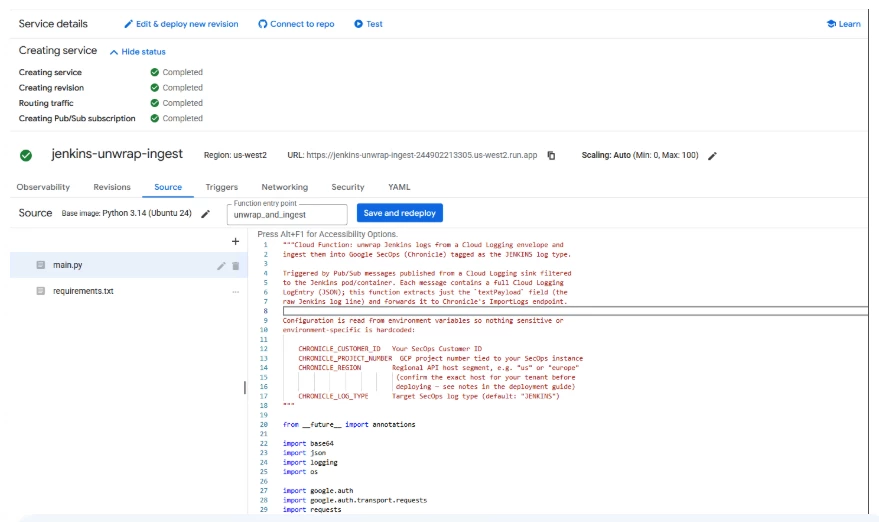Click the Learn graduation cap icon

(831, 24)
